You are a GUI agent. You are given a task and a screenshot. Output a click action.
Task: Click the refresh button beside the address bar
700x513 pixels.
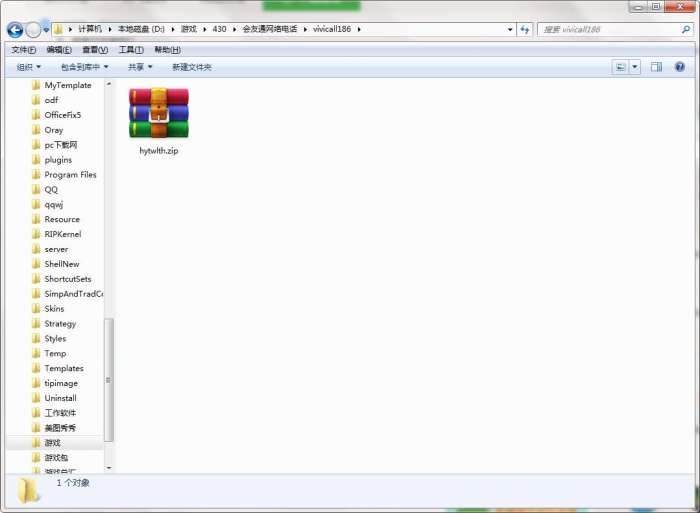[x=525, y=29]
